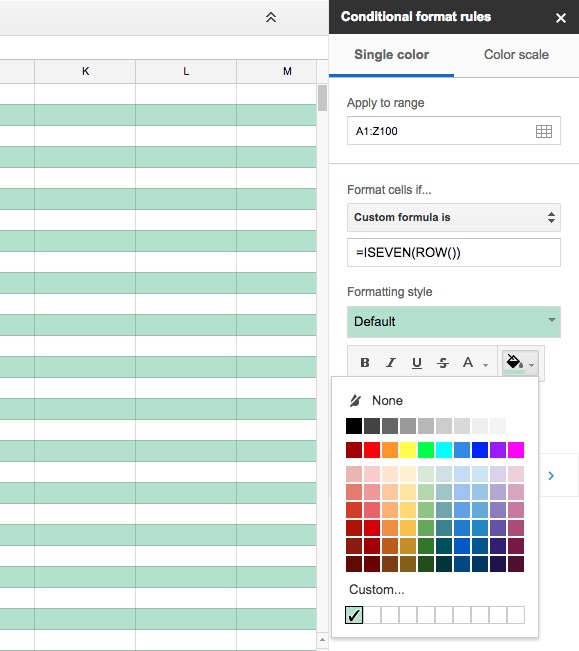Click the =ISEVEN(ROW()) formula field
Screen dimensions: 579x651
click(x=454, y=252)
